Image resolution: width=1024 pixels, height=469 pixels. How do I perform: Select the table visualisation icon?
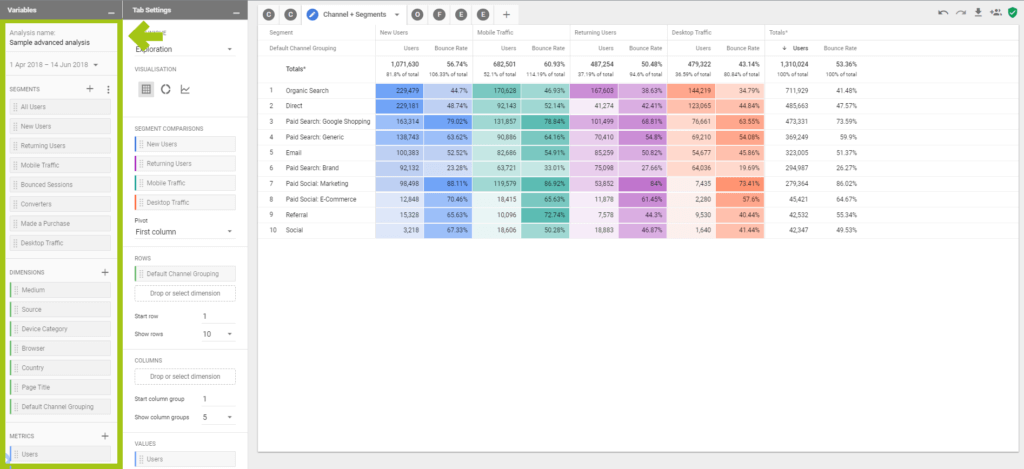click(x=146, y=89)
